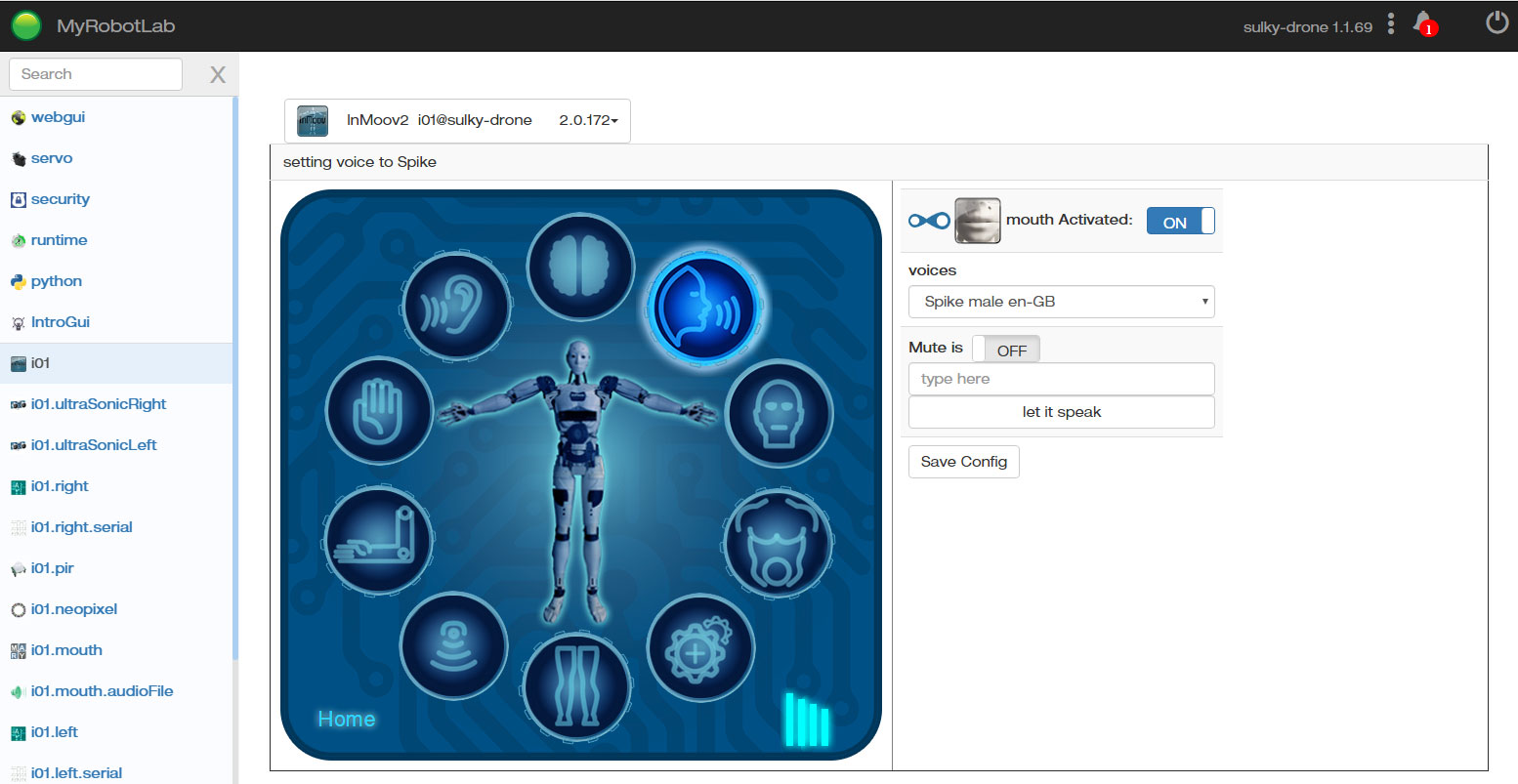Open the robot head icon
The width and height of the screenshot is (1518, 784).
click(x=779, y=413)
